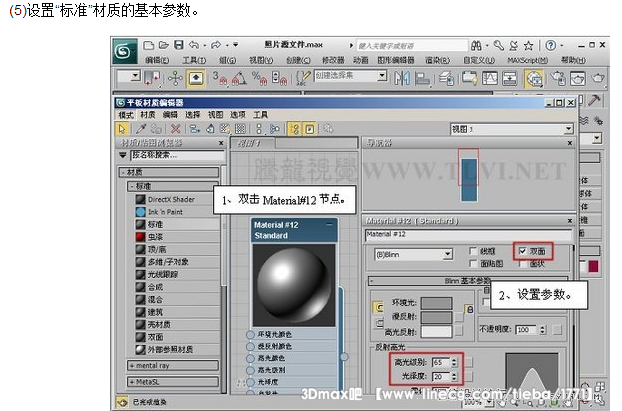Redo action in title bar
This screenshot has height=411, width=622.
pos(216,45)
